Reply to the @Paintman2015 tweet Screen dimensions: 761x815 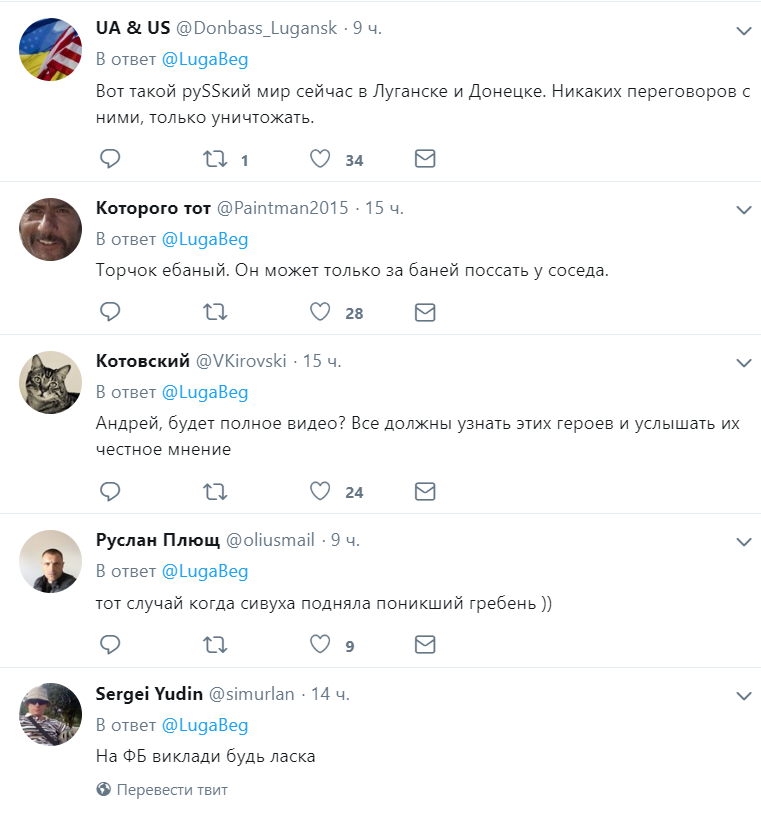pos(110,312)
